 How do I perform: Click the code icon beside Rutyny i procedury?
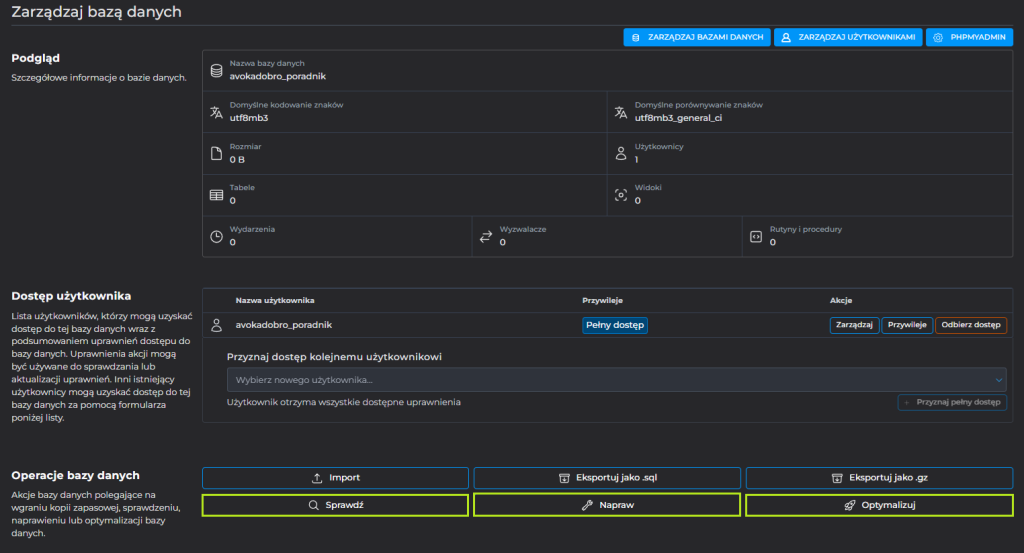click(x=756, y=236)
